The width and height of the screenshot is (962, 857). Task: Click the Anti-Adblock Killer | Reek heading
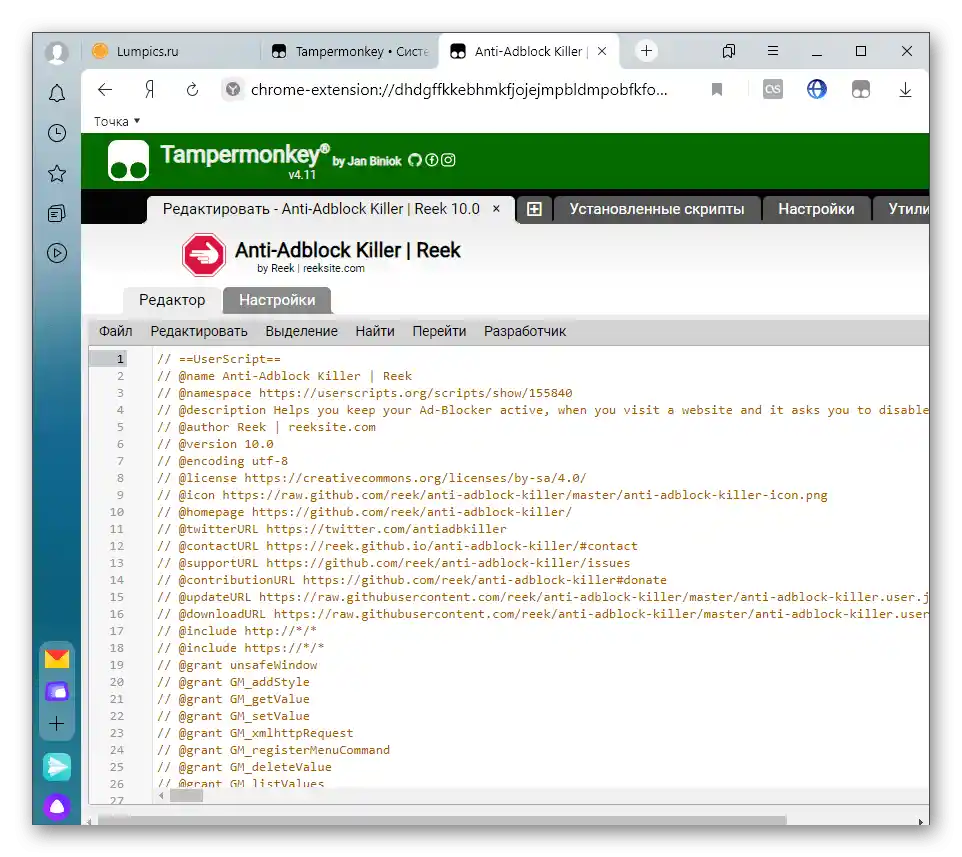[347, 250]
